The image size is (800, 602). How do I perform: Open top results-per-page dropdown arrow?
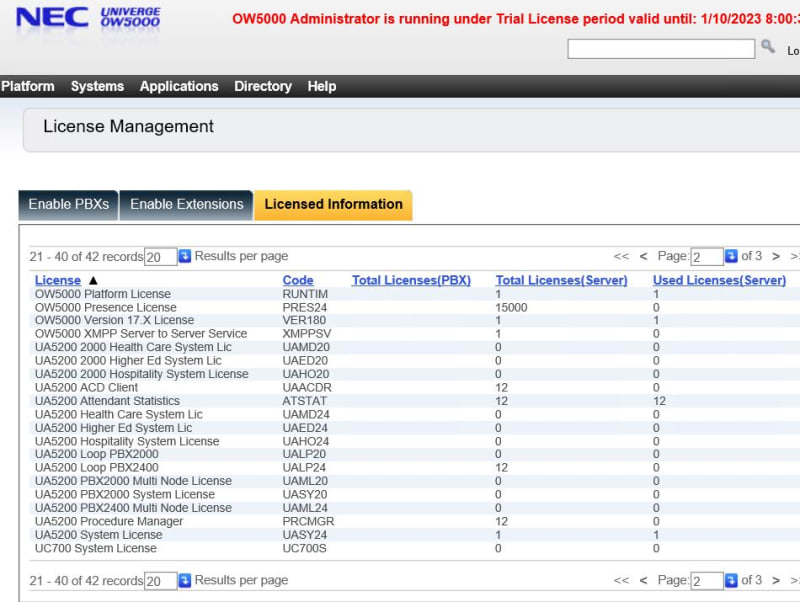[185, 256]
